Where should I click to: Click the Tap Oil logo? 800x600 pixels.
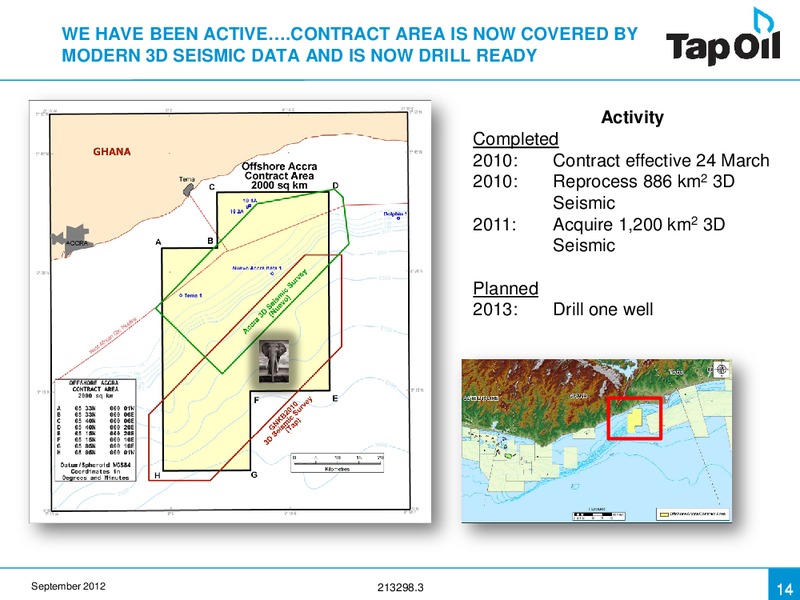point(723,37)
